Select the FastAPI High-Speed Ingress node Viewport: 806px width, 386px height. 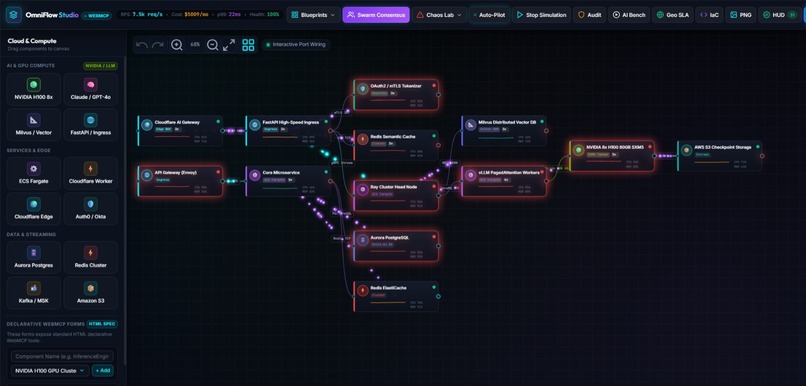288,131
